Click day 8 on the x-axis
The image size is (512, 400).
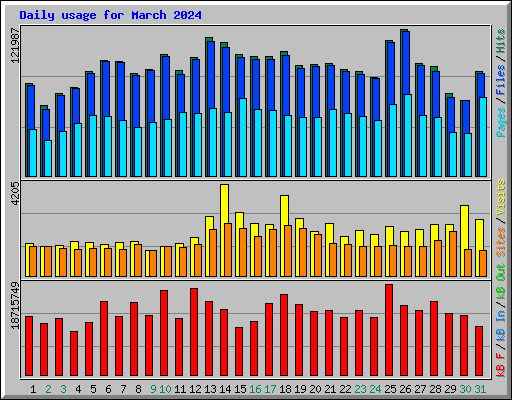(x=138, y=389)
